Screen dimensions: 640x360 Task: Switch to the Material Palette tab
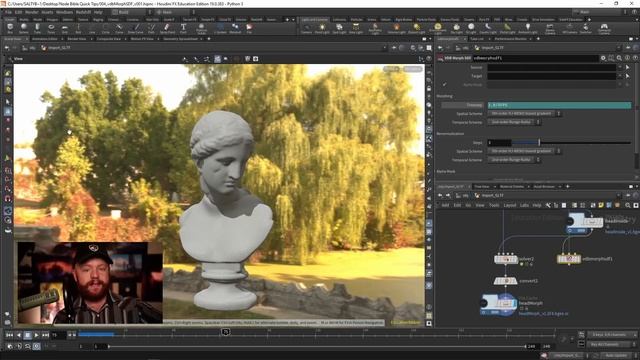(512, 187)
